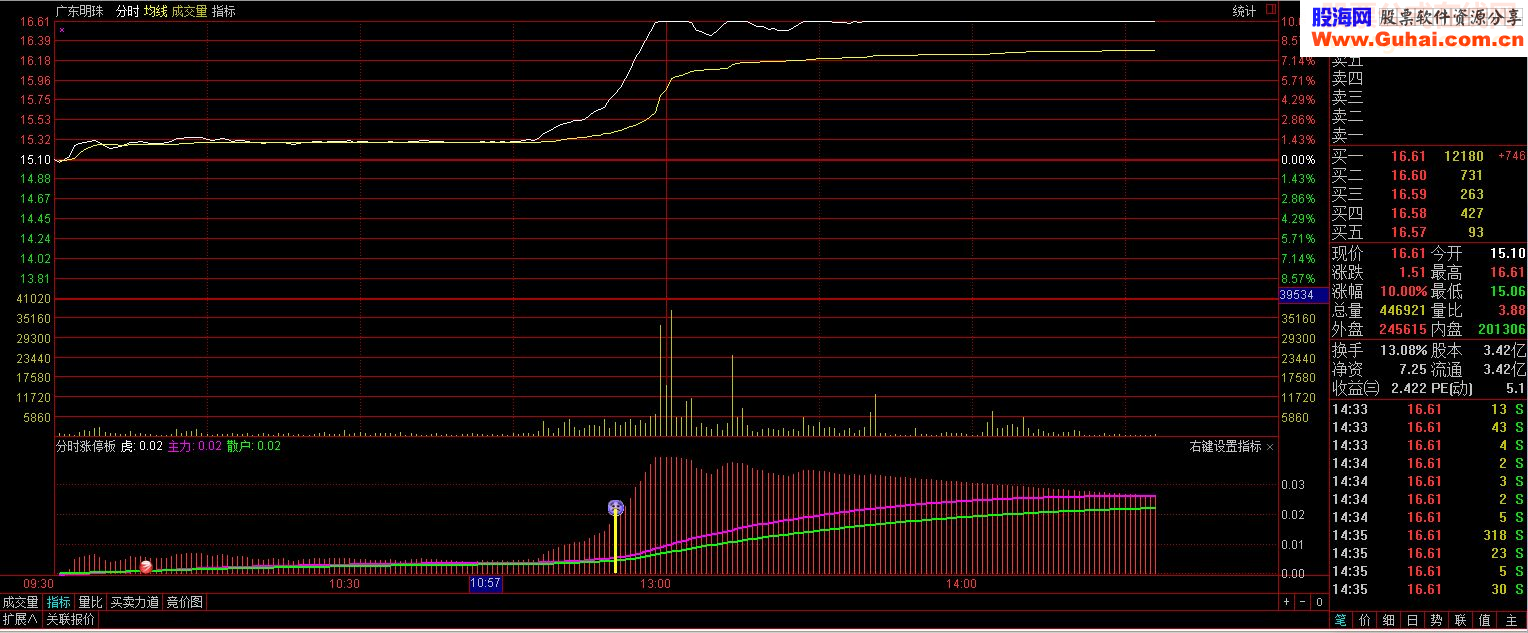The width and height of the screenshot is (1528, 633).
Task: Click the 外盘 value 245615
Action: pos(1404,329)
